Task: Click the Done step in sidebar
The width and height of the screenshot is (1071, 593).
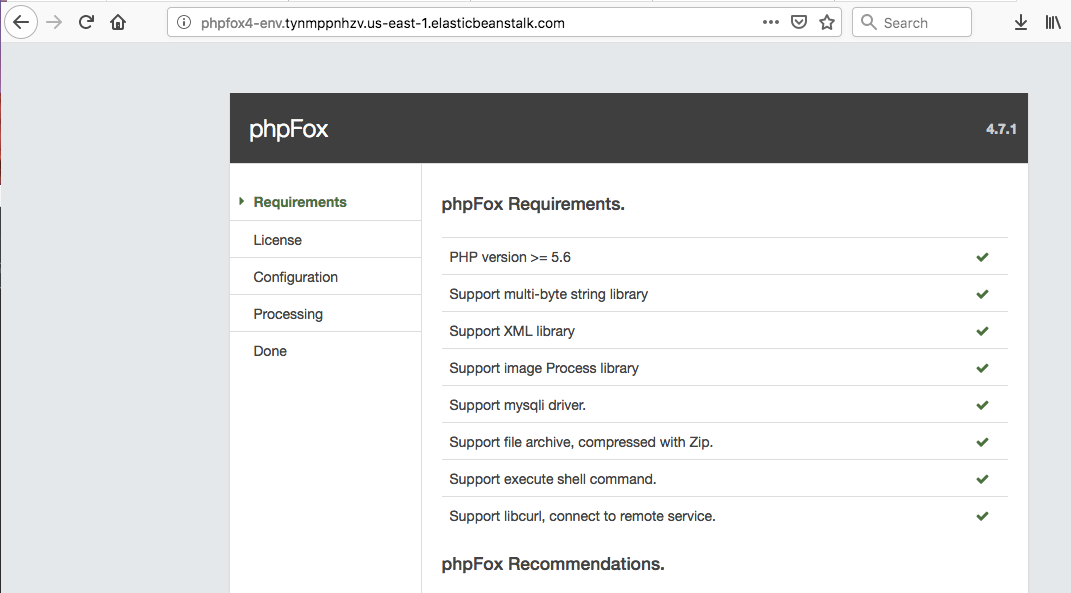Action: point(270,351)
